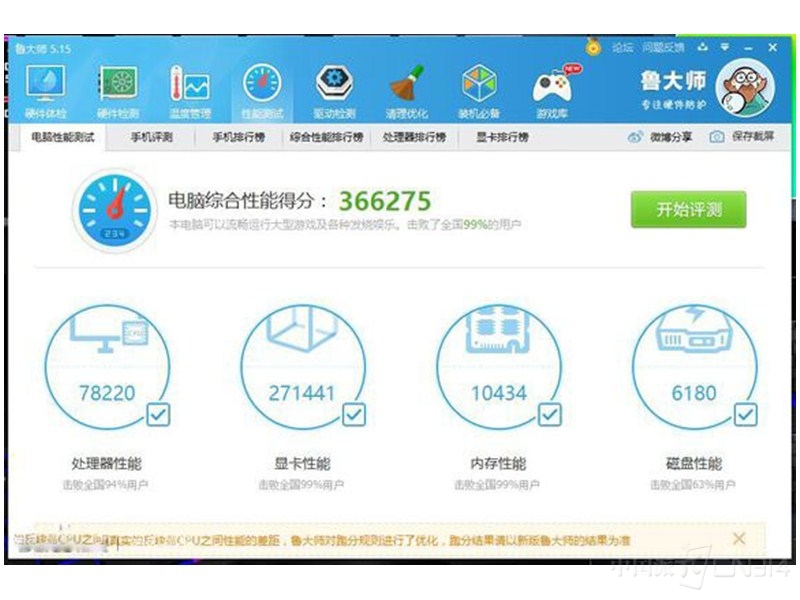Open 清理优化 broom cleanup icon
This screenshot has width=800, height=600.
[407, 86]
